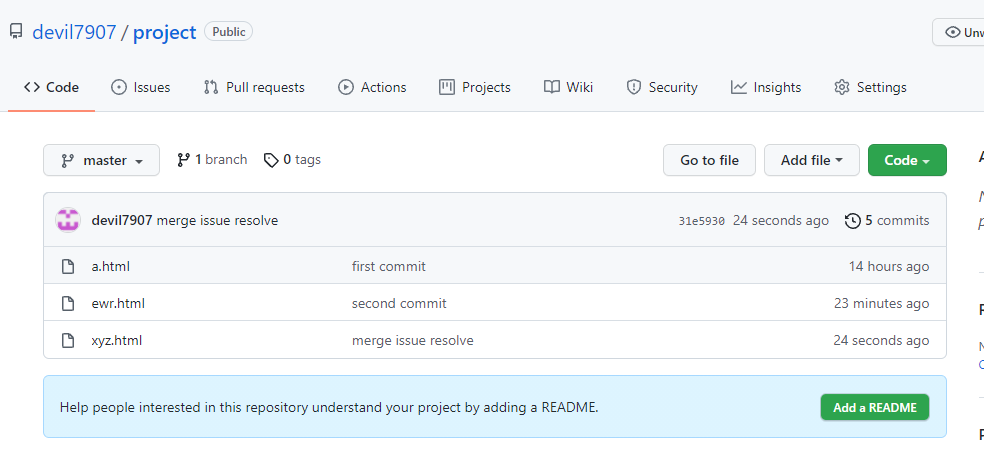Open the 'second commit' message link
This screenshot has height=455, width=984.
399,304
